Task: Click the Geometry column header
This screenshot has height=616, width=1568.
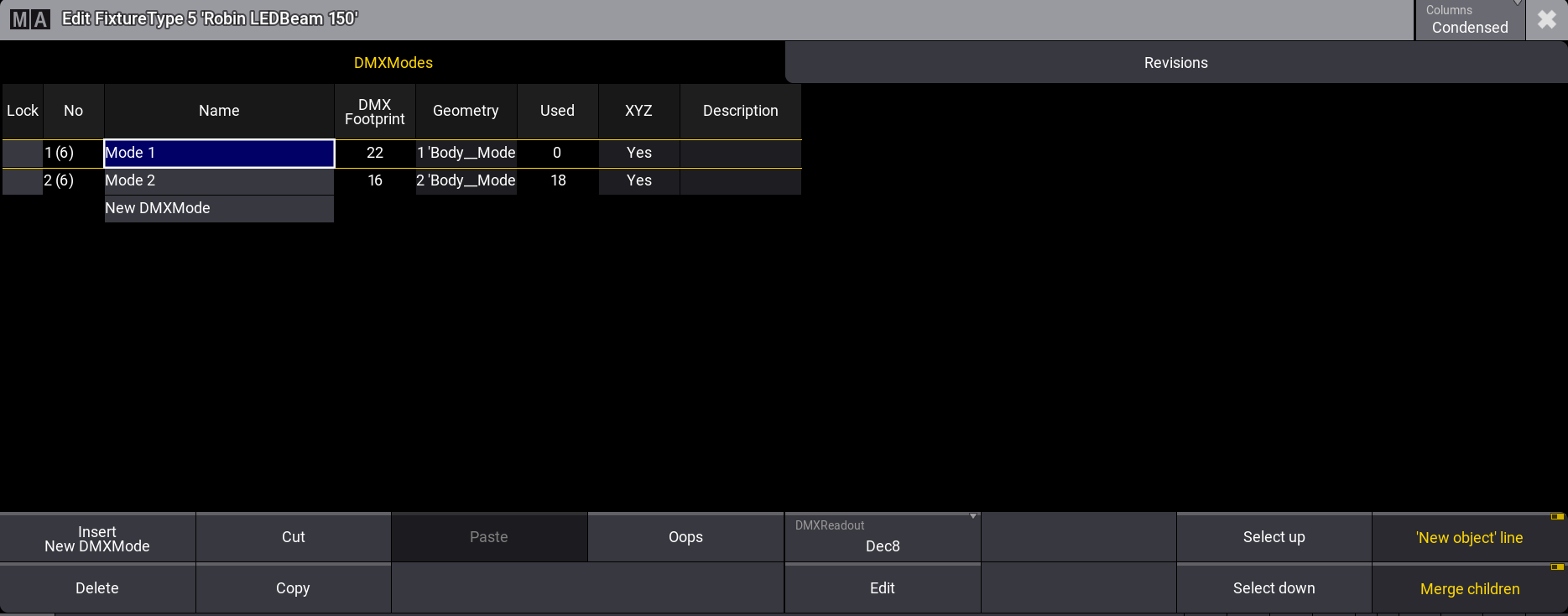Action: [x=466, y=111]
